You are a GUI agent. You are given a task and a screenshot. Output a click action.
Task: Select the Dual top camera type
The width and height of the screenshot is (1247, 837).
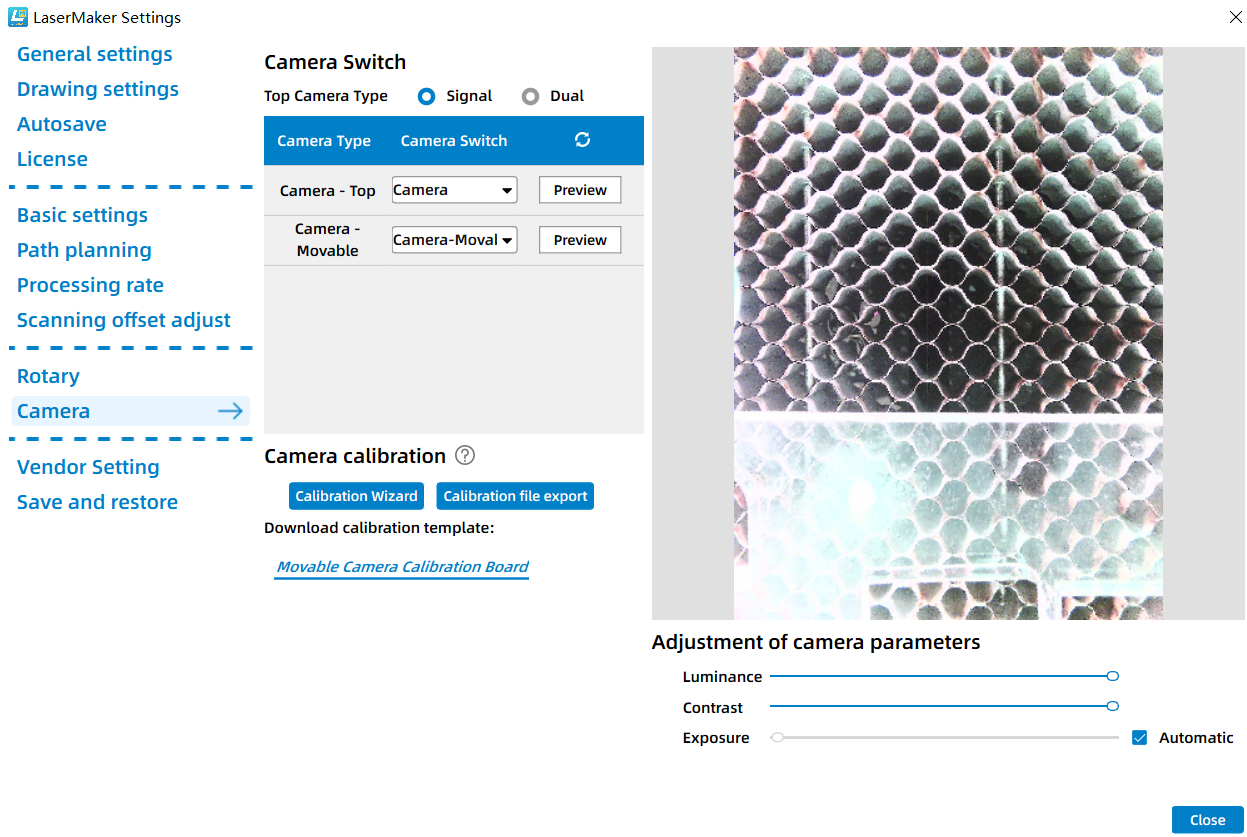(x=530, y=96)
